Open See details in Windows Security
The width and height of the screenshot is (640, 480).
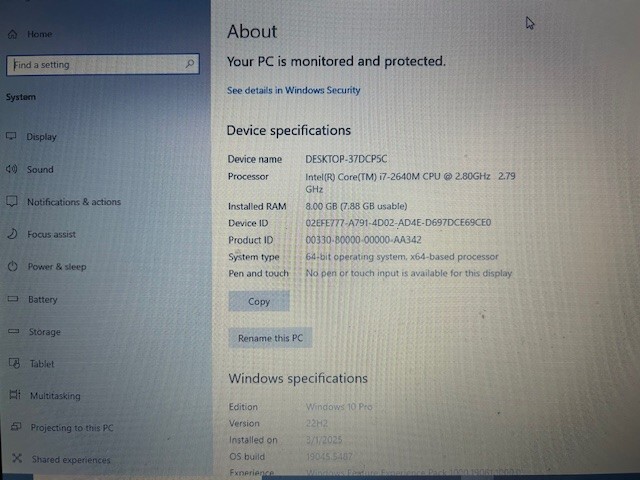(x=293, y=90)
